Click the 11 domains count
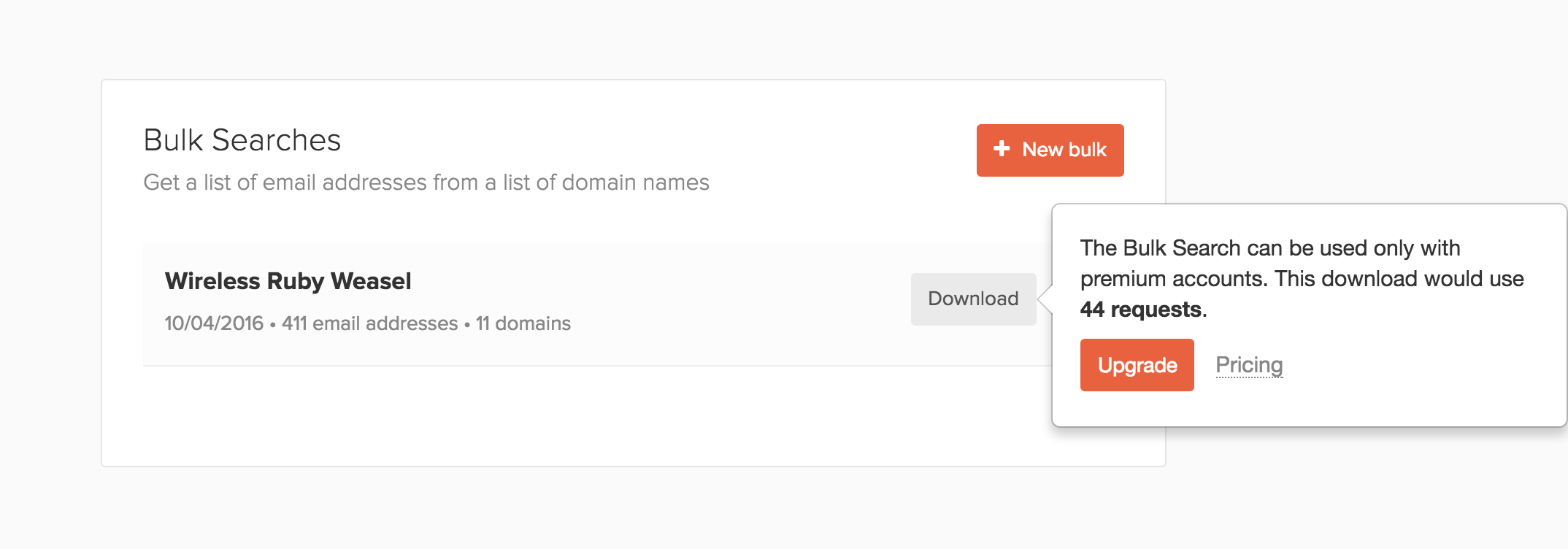Image resolution: width=1568 pixels, height=549 pixels. [523, 323]
